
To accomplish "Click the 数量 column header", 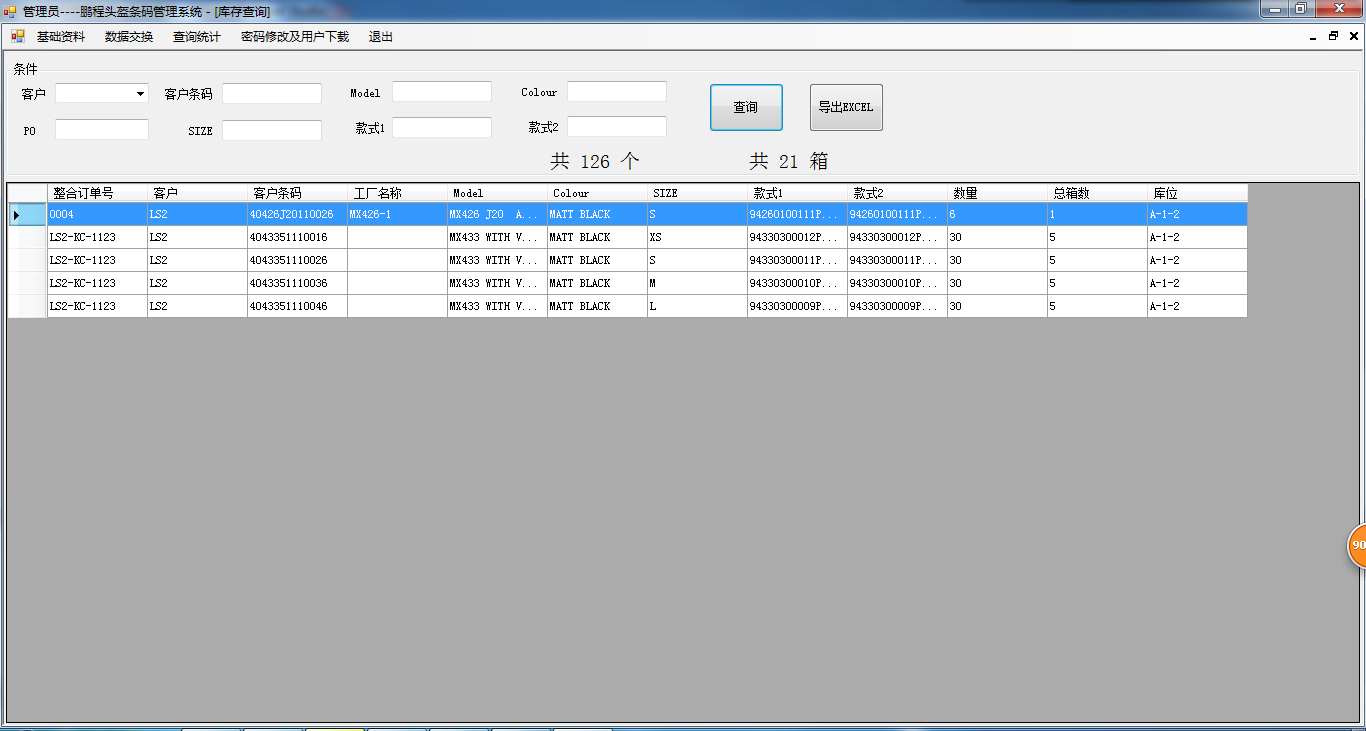I will (997, 193).
